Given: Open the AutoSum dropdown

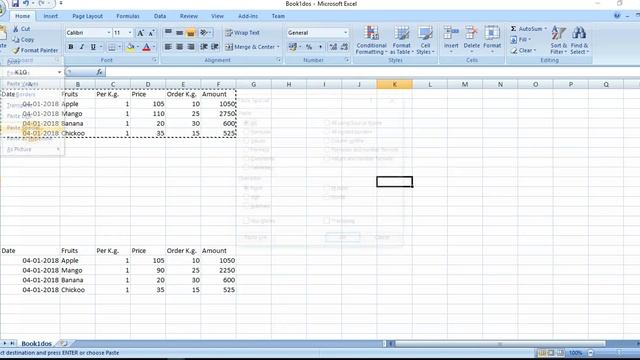Looking at the screenshot, I should (x=528, y=29).
